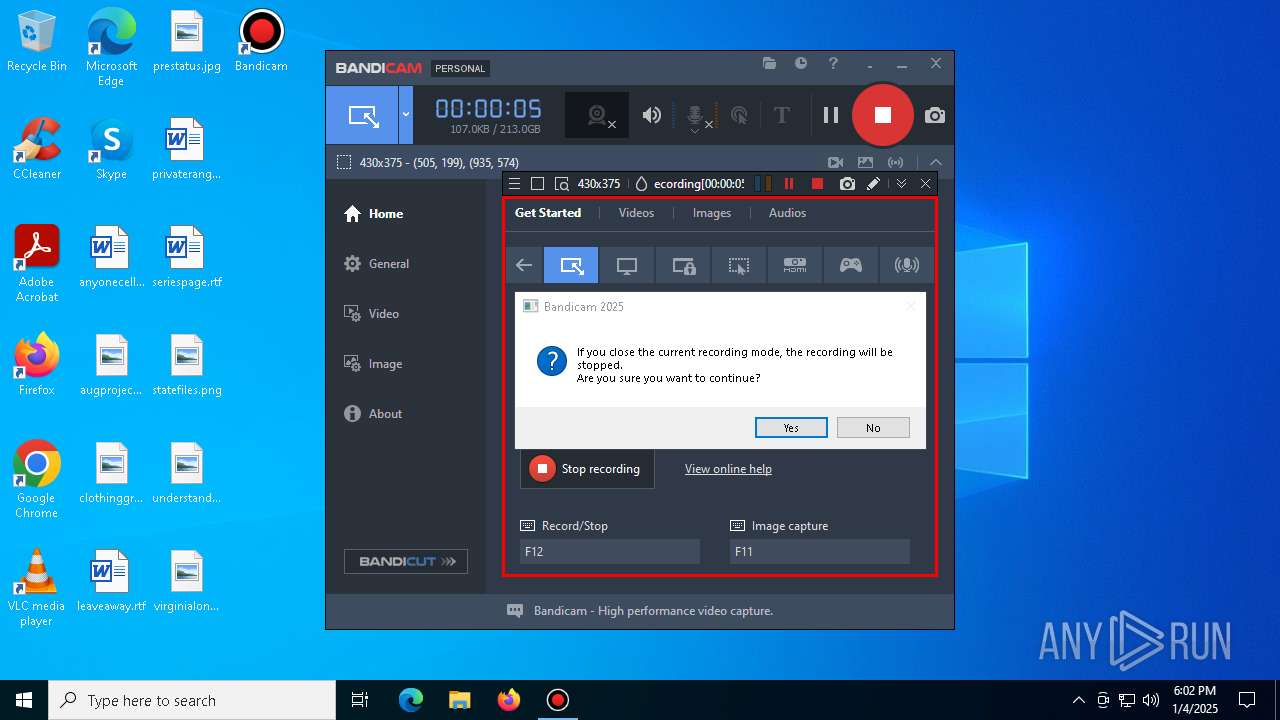Stop recording using the big red button

[x=882, y=115]
